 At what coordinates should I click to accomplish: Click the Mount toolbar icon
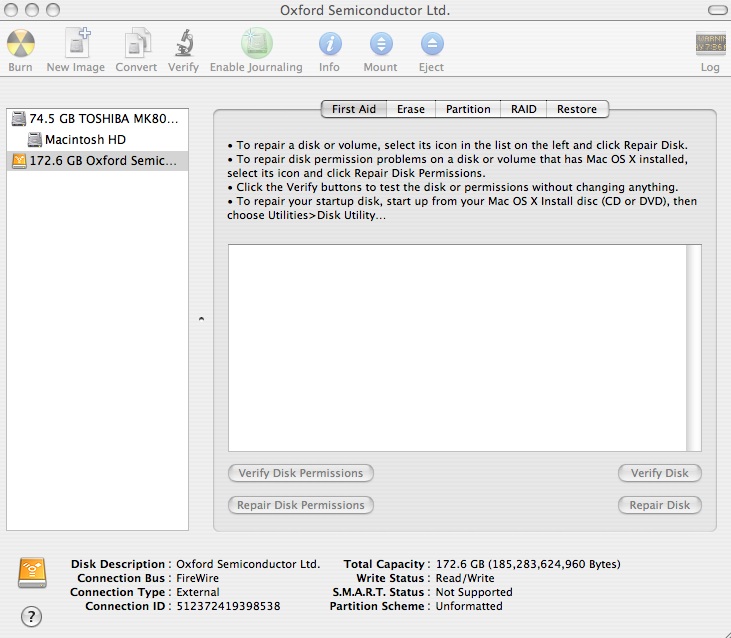tap(381, 44)
